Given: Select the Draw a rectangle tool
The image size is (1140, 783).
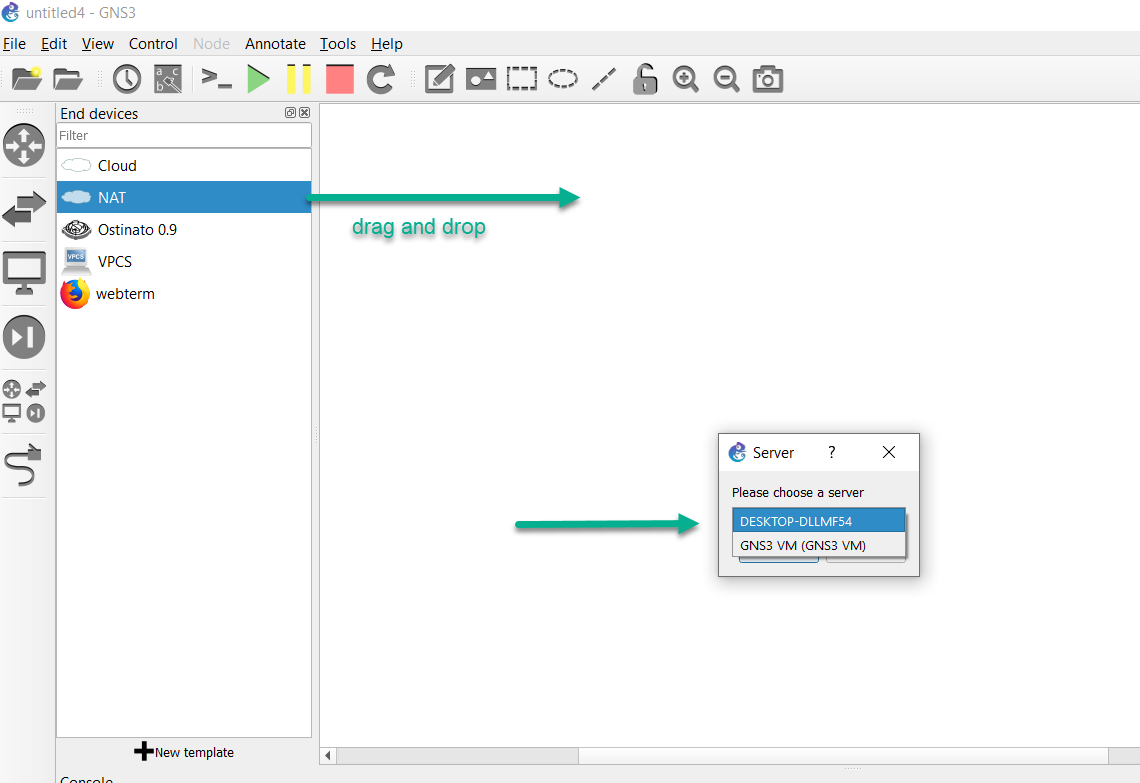Looking at the screenshot, I should tap(521, 79).
